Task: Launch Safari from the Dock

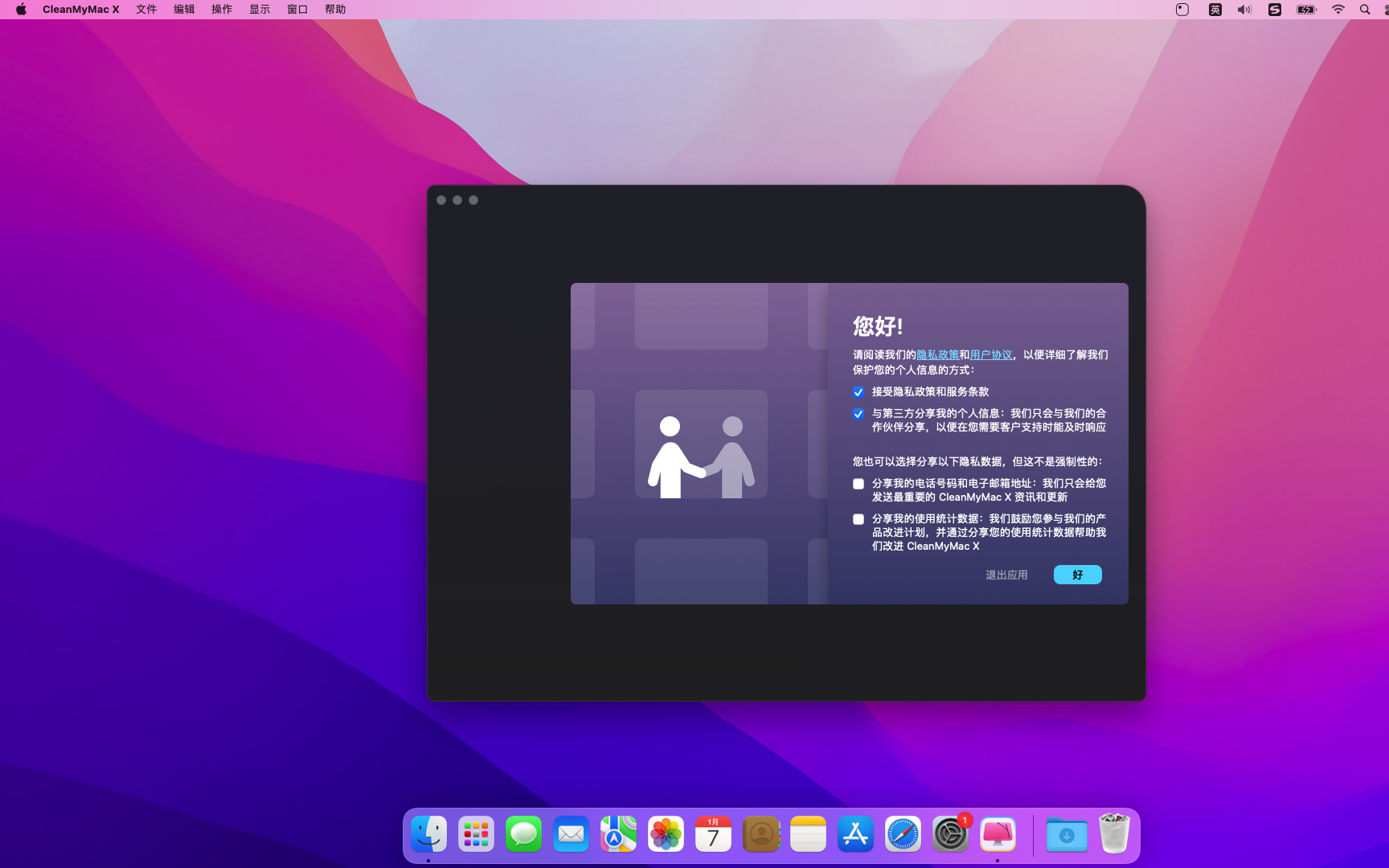Action: pyautogui.click(x=903, y=835)
